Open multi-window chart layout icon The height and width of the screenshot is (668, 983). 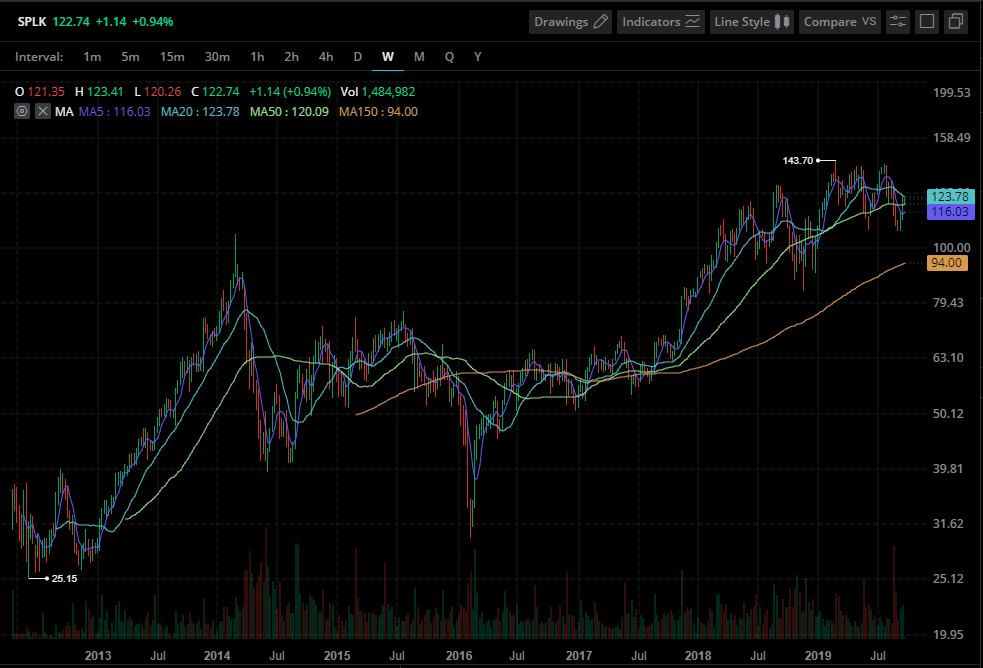pyautogui.click(x=955, y=22)
